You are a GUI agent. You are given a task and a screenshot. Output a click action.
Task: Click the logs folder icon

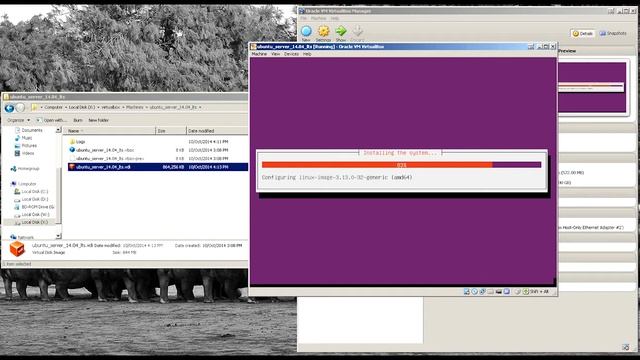[x=72, y=142]
